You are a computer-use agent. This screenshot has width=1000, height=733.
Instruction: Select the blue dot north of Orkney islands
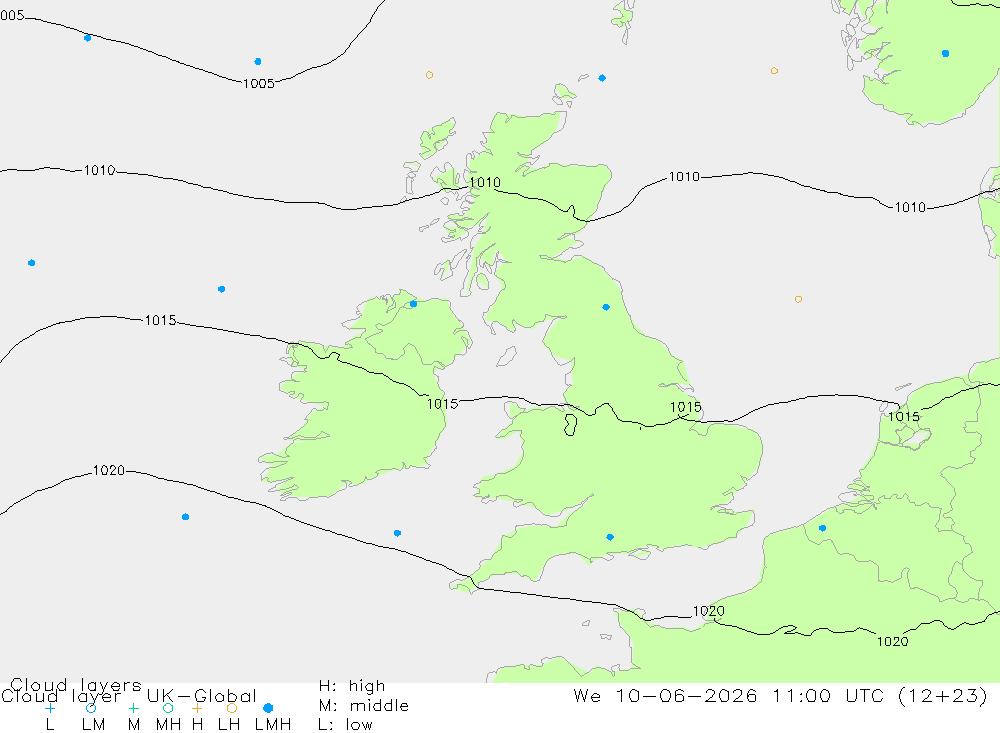pos(602,78)
